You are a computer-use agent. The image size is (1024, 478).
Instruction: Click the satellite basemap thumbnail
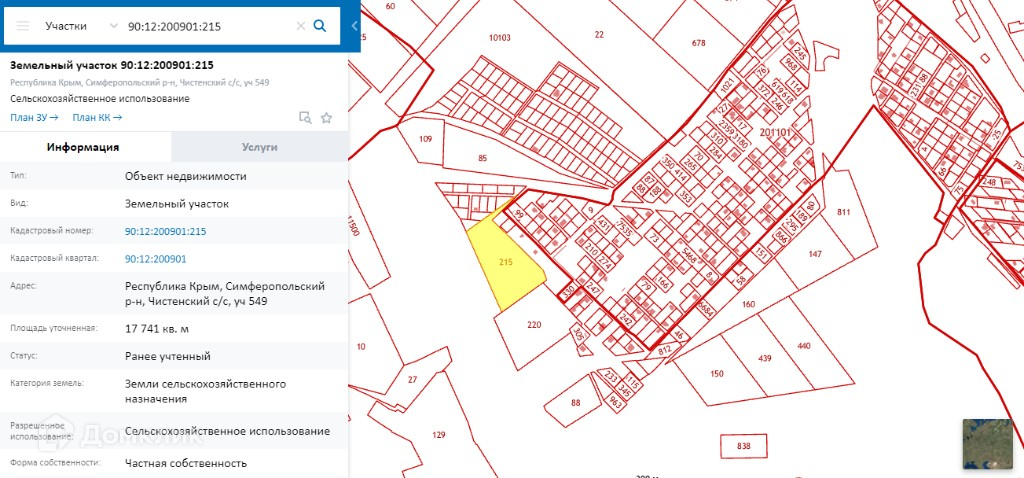pyautogui.click(x=987, y=444)
